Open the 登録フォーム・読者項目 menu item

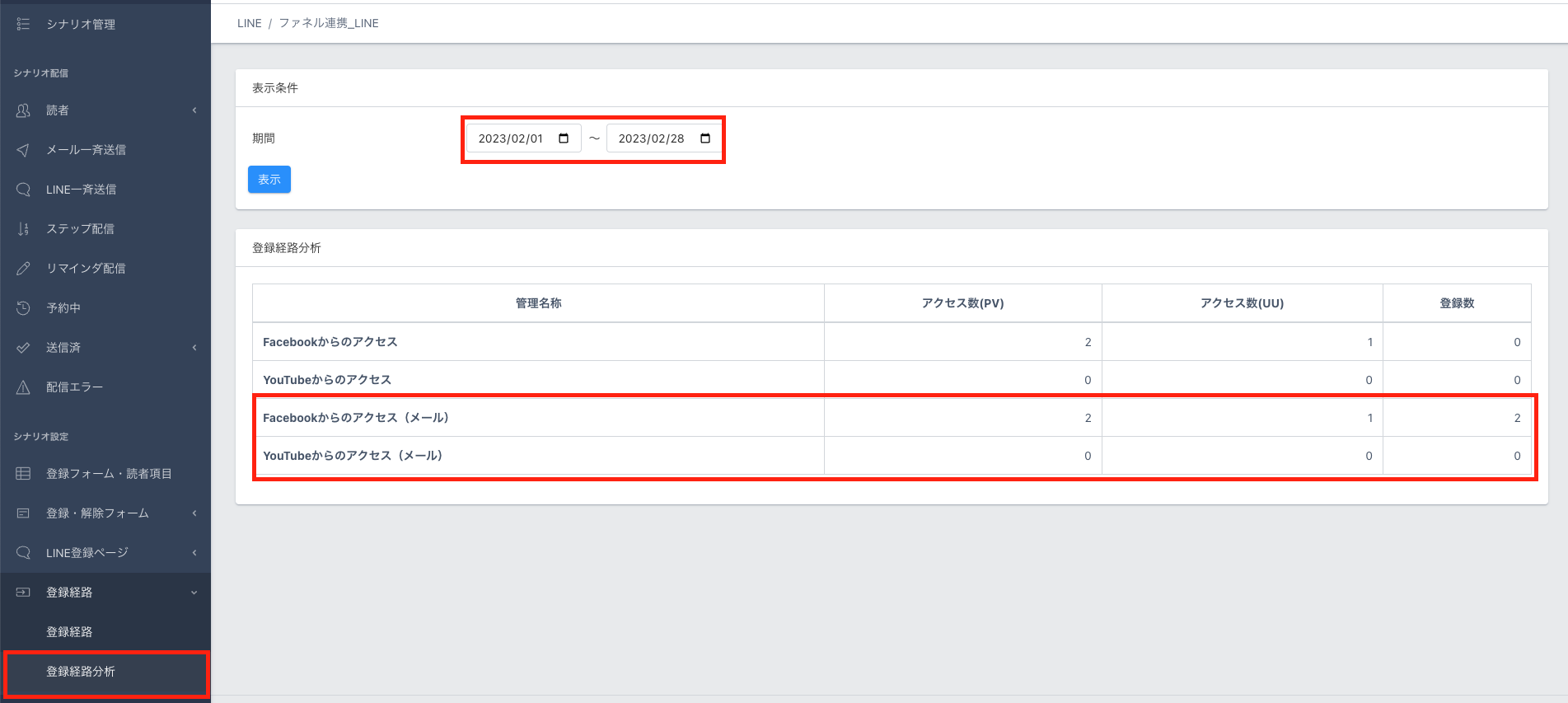109,474
